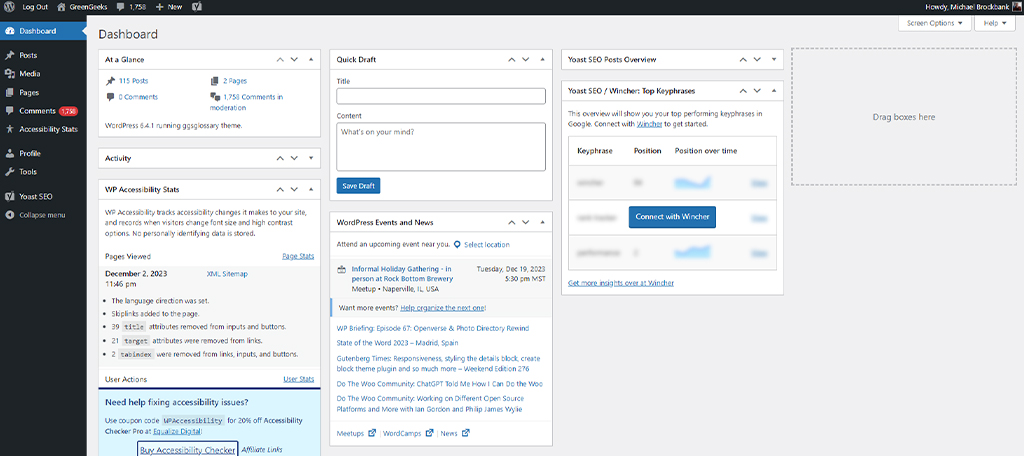Click Buy Accessibility Checker button
Image resolution: width=1024 pixels, height=456 pixels.
click(x=187, y=450)
